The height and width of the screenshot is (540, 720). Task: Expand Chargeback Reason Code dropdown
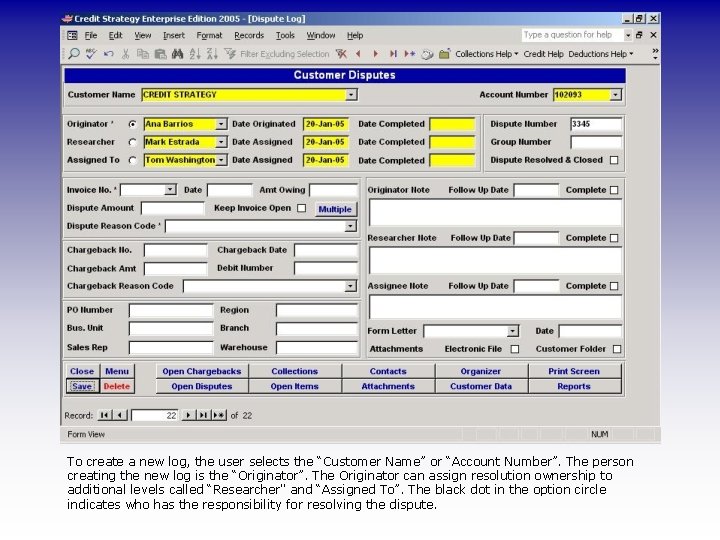tap(351, 286)
